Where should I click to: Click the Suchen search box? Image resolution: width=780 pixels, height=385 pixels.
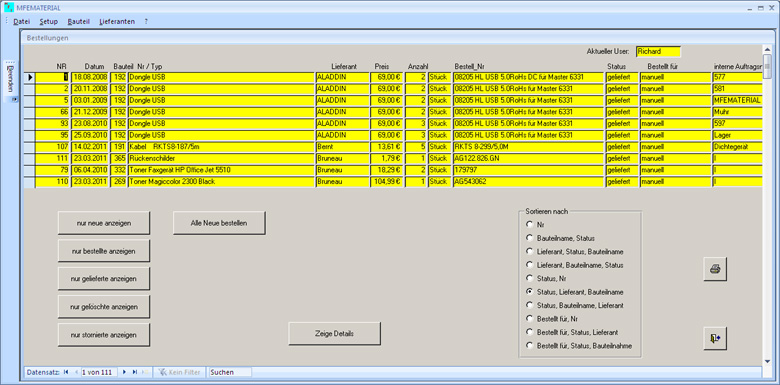[230, 372]
